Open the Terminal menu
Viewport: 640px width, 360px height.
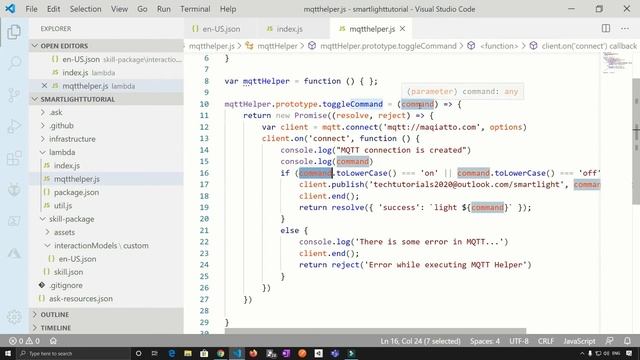(x=195, y=9)
